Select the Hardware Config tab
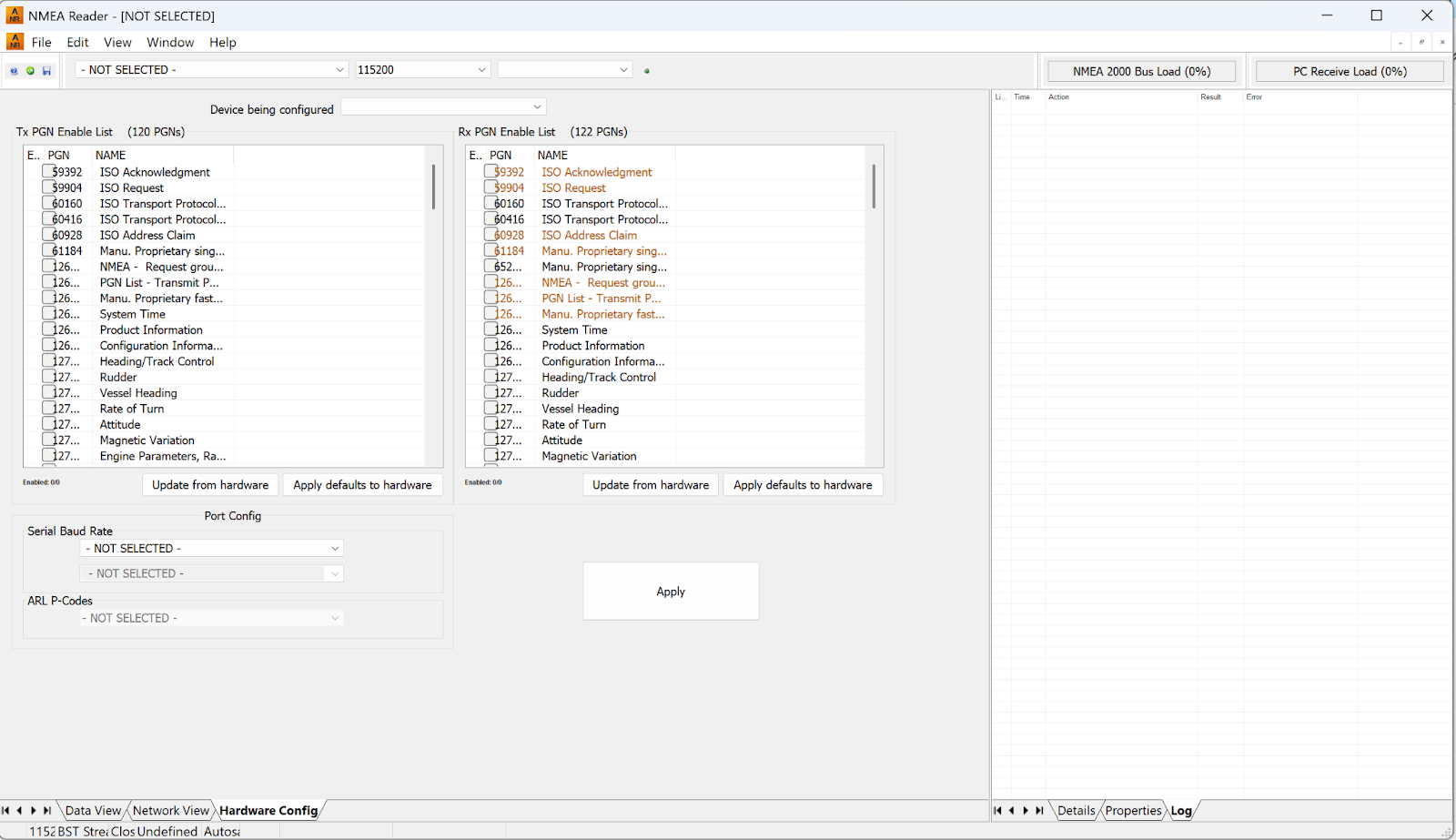The width and height of the screenshot is (1456, 840). tap(268, 811)
